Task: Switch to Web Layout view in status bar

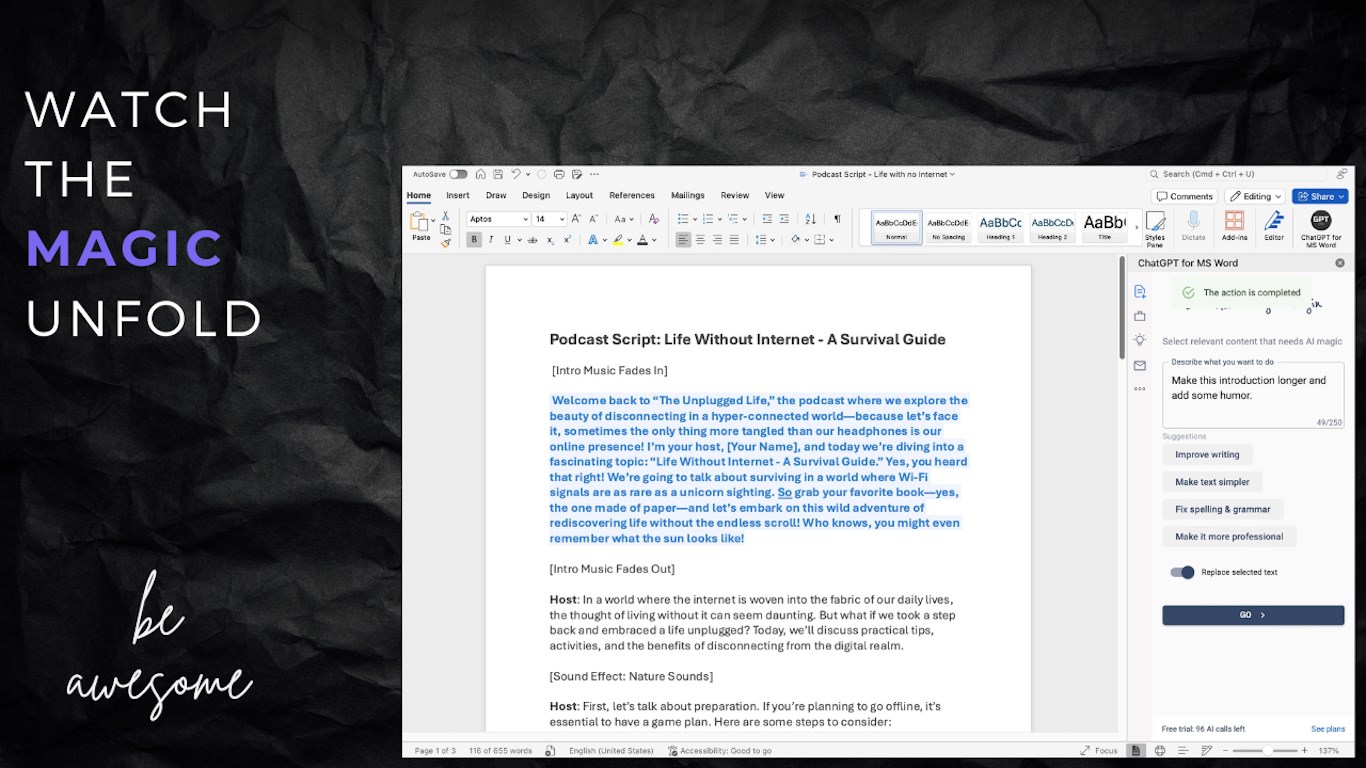Action: pos(1160,750)
